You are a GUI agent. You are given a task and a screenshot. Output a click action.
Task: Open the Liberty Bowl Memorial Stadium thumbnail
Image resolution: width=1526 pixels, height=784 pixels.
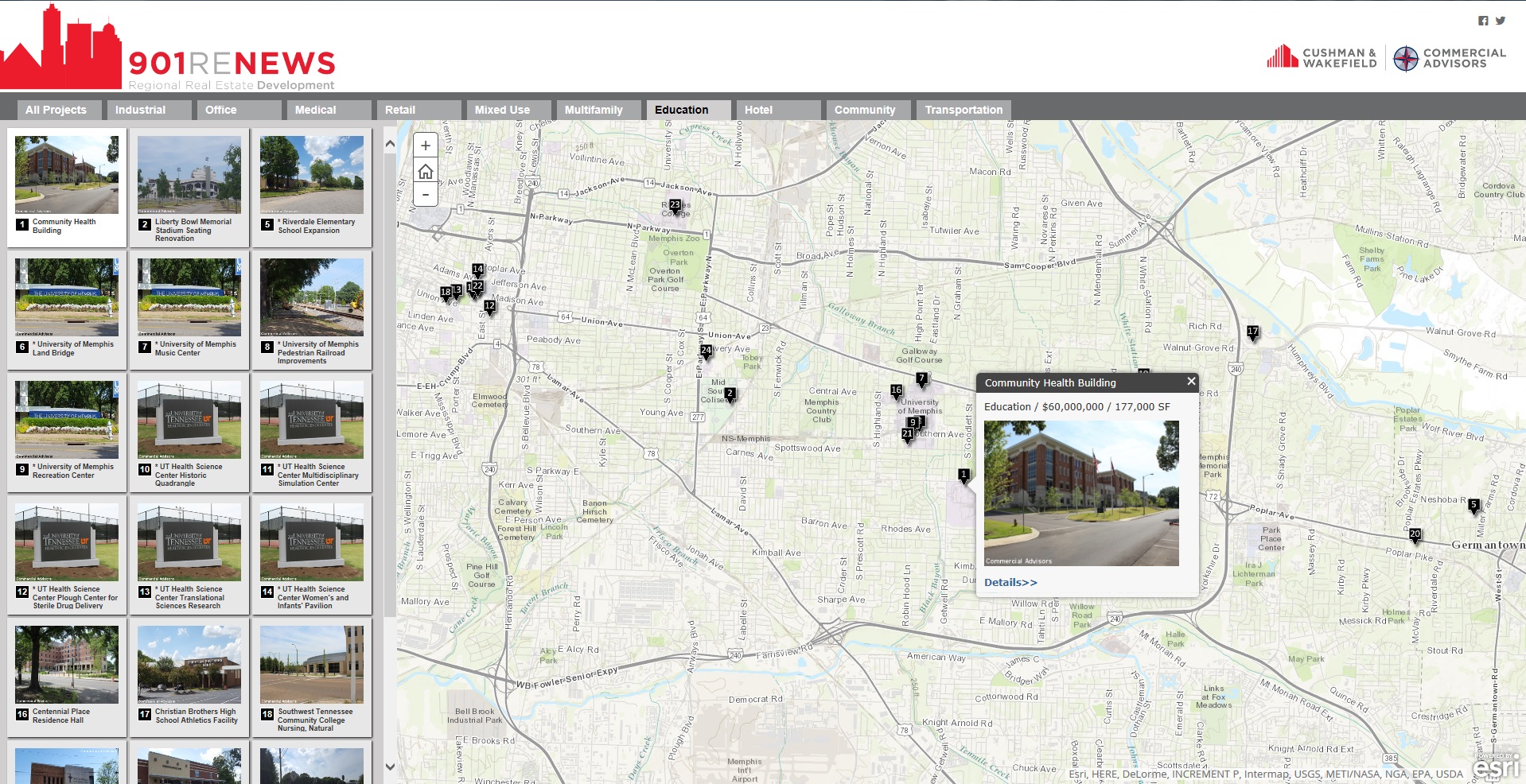click(189, 175)
